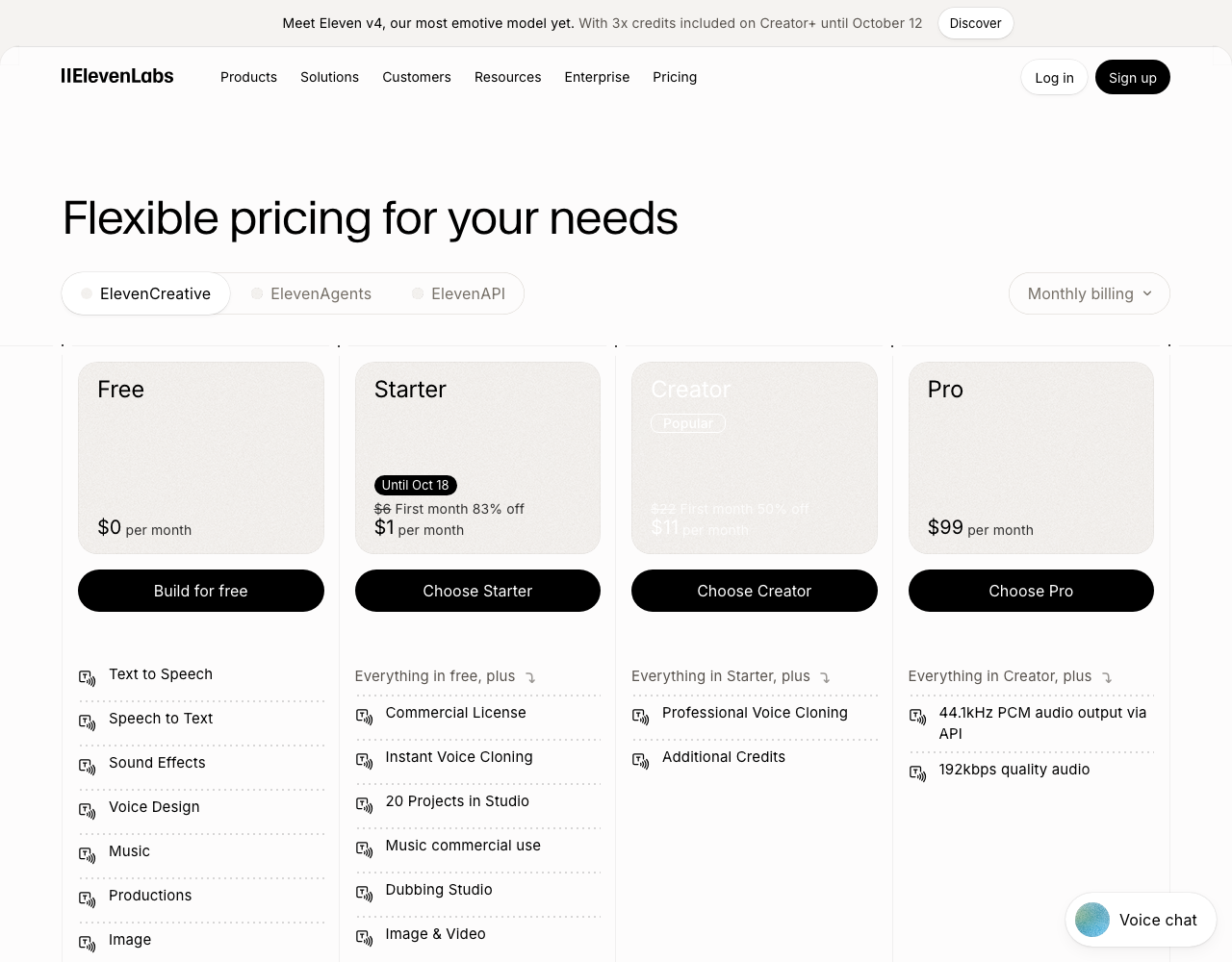The width and height of the screenshot is (1232, 962).
Task: Click Choose Creator button
Action: click(755, 591)
